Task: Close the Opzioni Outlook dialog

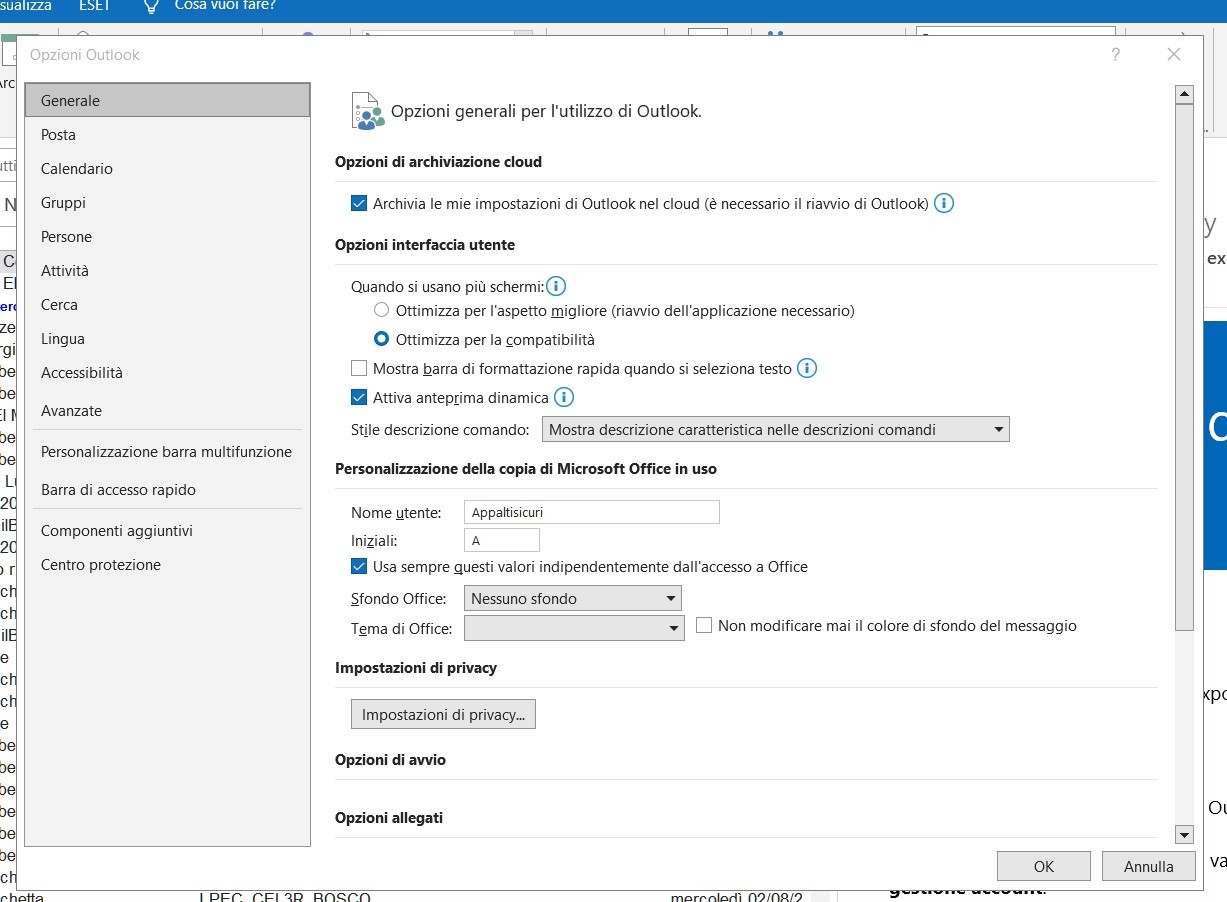Action: [1174, 55]
